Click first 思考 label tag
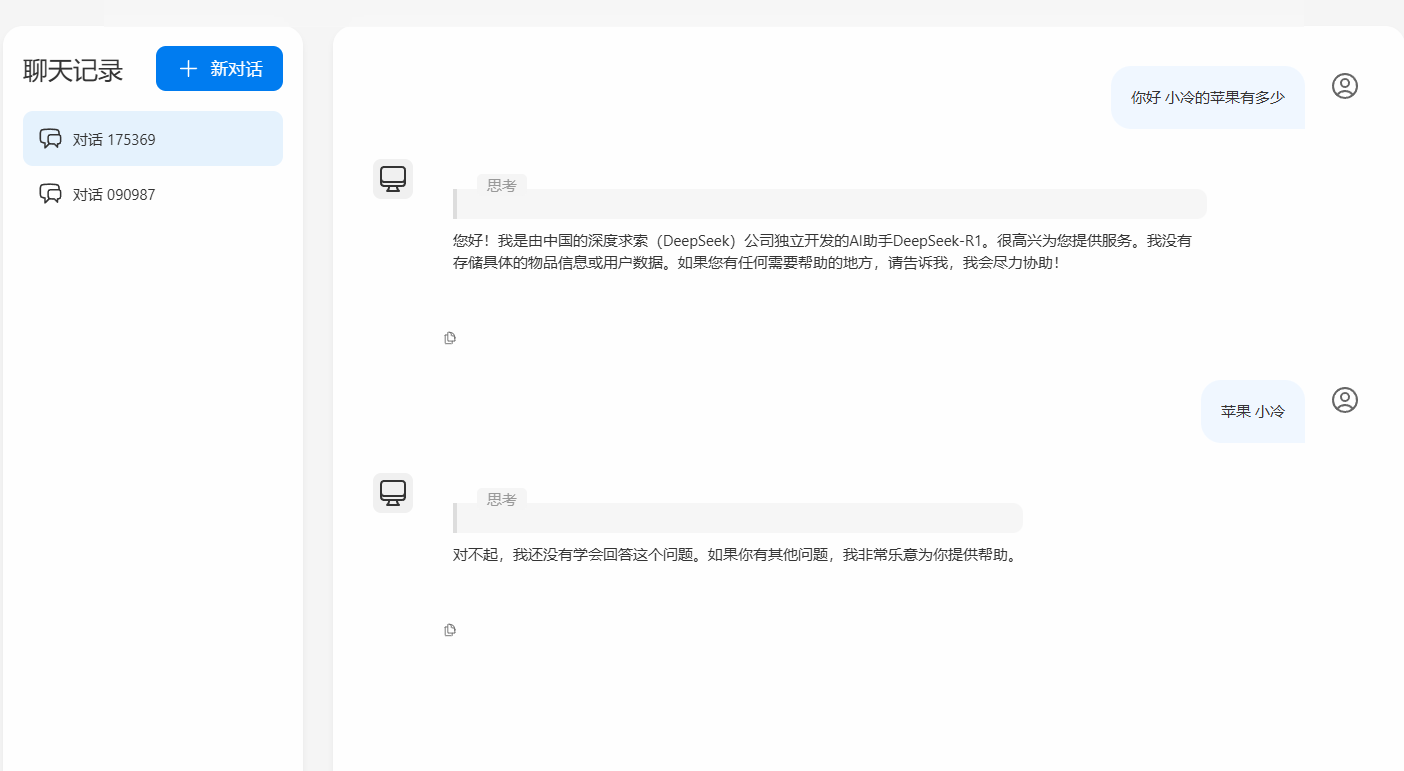 coord(502,185)
